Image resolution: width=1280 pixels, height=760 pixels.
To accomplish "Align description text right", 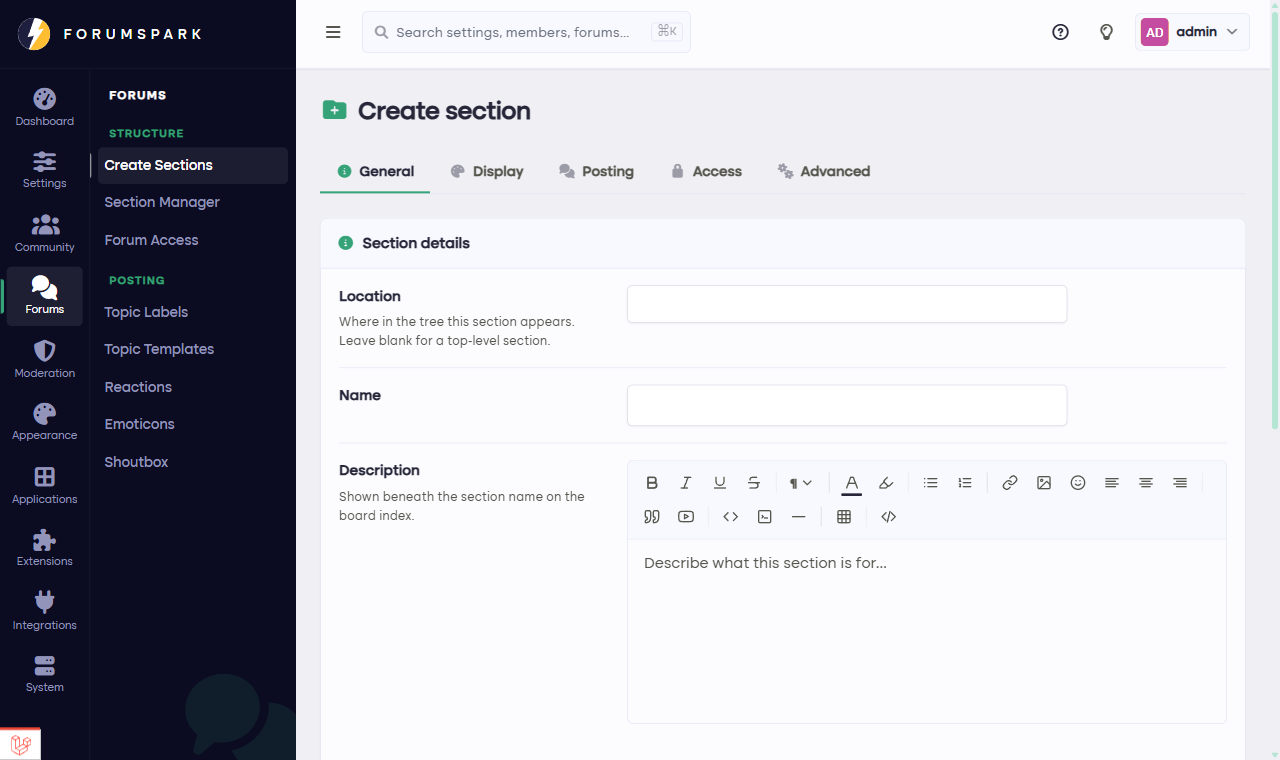I will coord(1180,483).
